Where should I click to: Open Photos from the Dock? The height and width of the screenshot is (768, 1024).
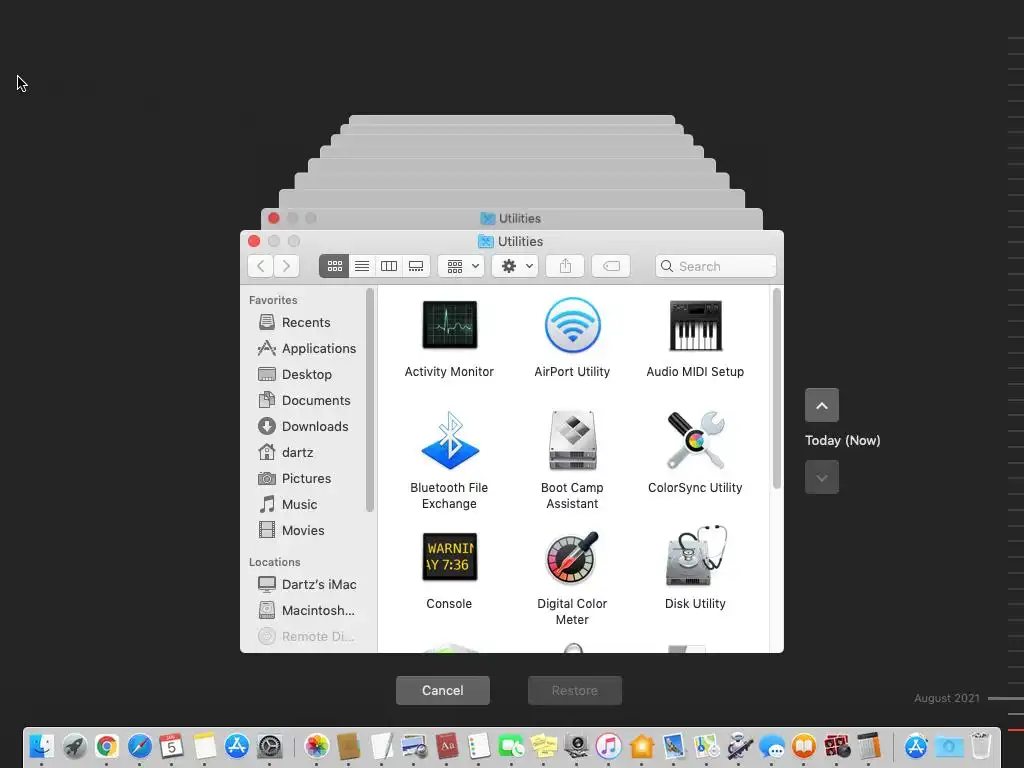pyautogui.click(x=317, y=746)
